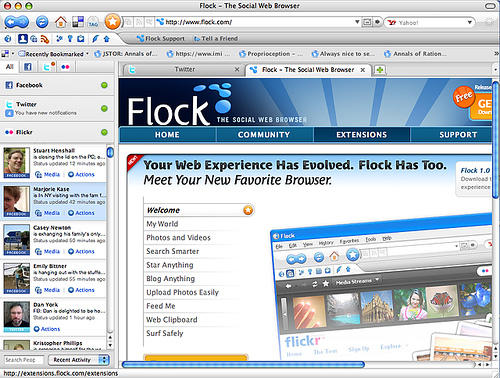Select Blog Anything feature item
Screen dimensions: 500x378
171,279
